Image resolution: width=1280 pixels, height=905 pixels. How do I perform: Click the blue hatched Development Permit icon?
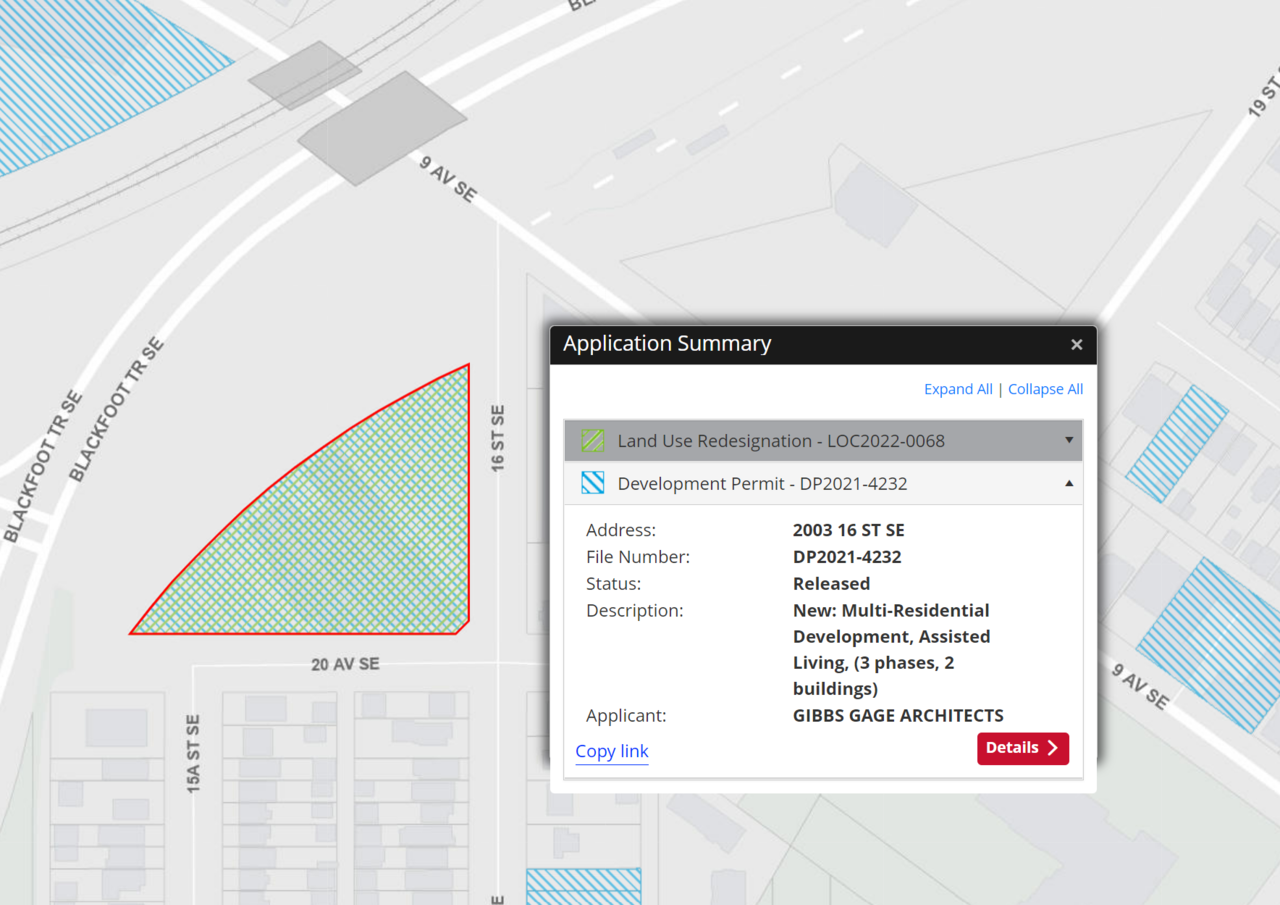click(x=593, y=484)
